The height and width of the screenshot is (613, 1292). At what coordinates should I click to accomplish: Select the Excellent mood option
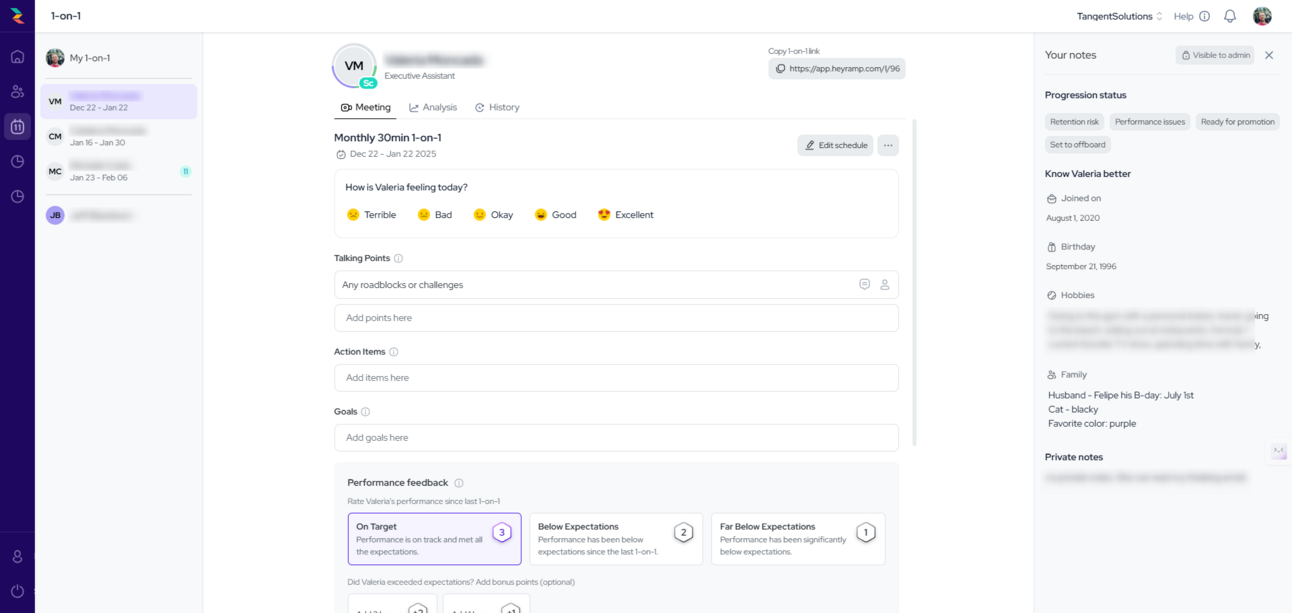tap(625, 215)
